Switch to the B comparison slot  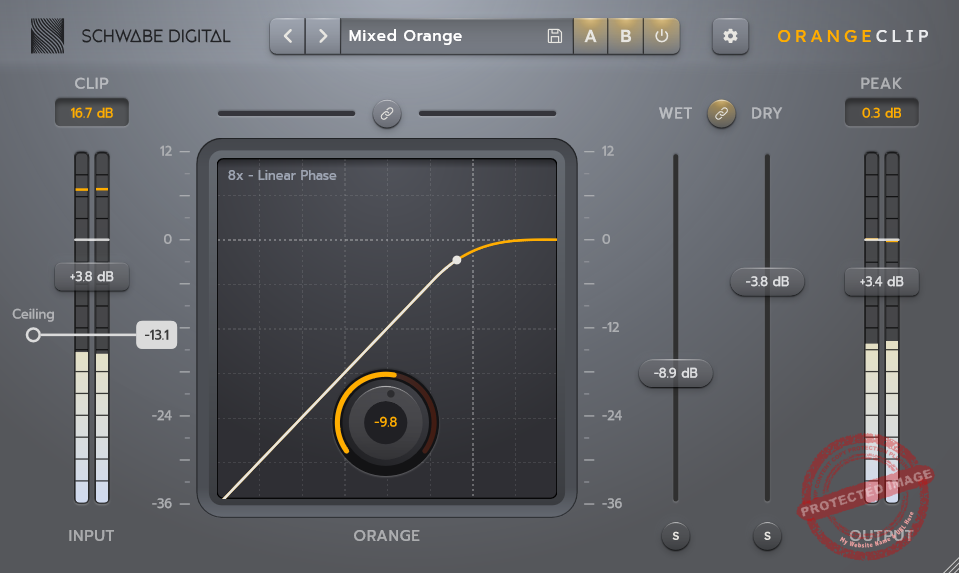(626, 36)
